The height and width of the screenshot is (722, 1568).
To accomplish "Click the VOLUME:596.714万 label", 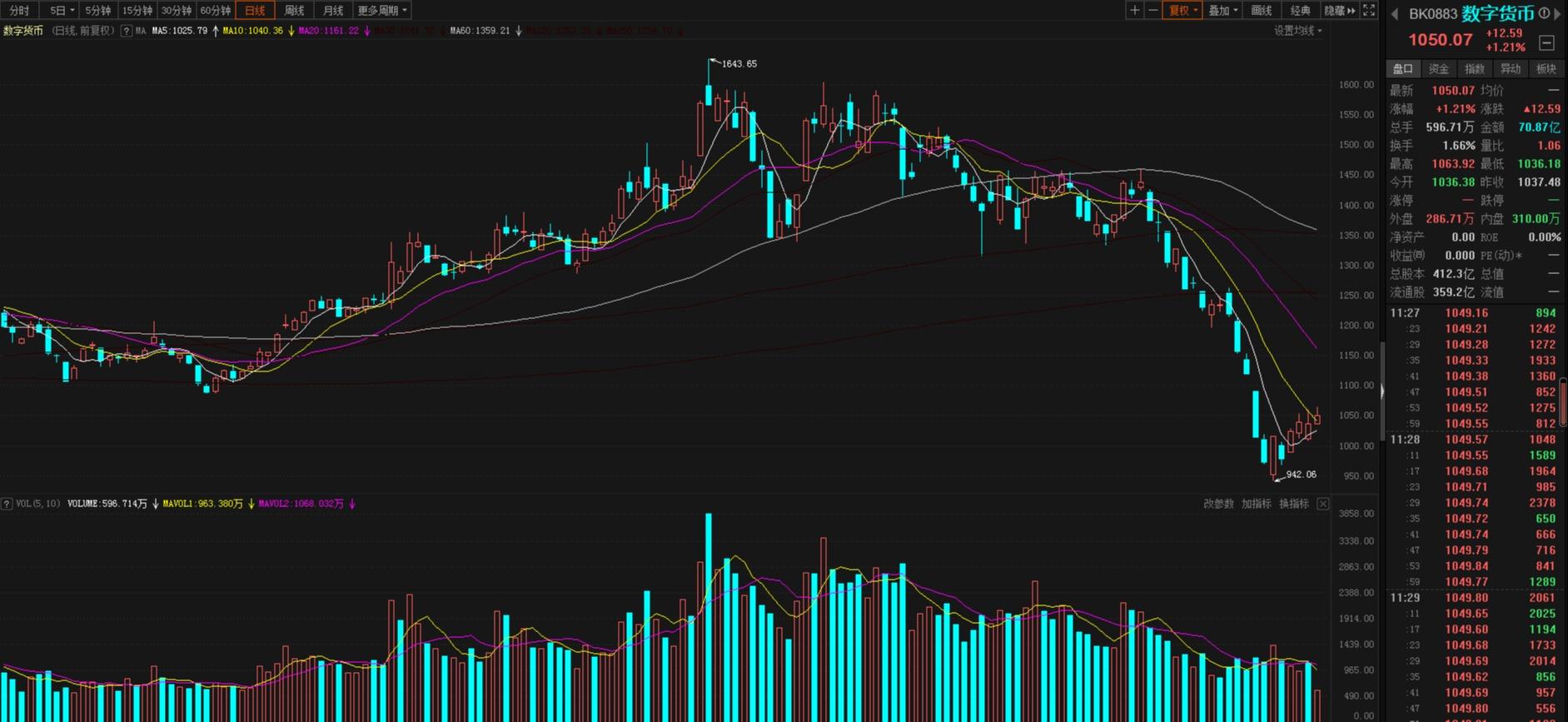I will (107, 504).
